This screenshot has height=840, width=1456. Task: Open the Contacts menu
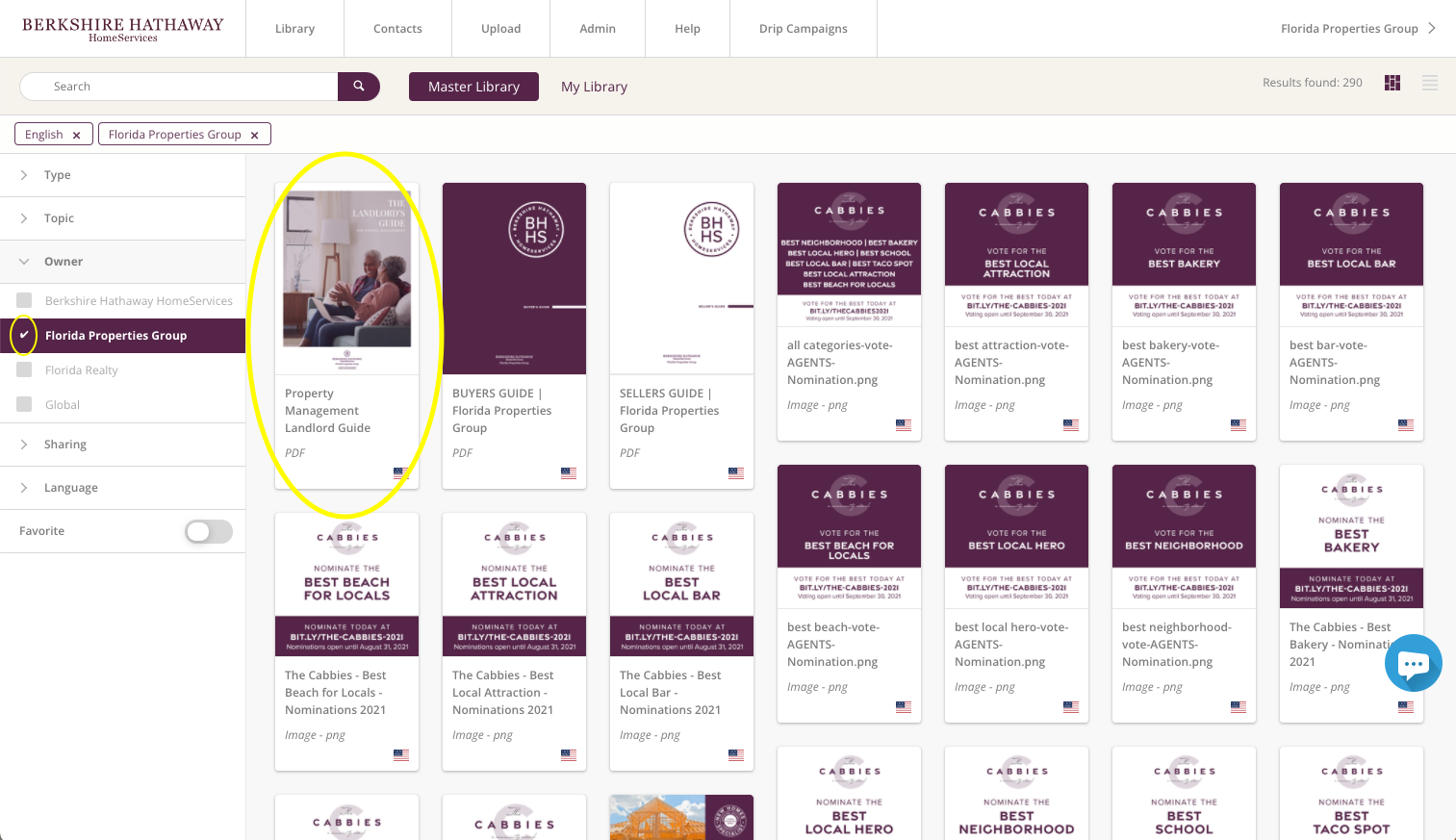pos(397,29)
